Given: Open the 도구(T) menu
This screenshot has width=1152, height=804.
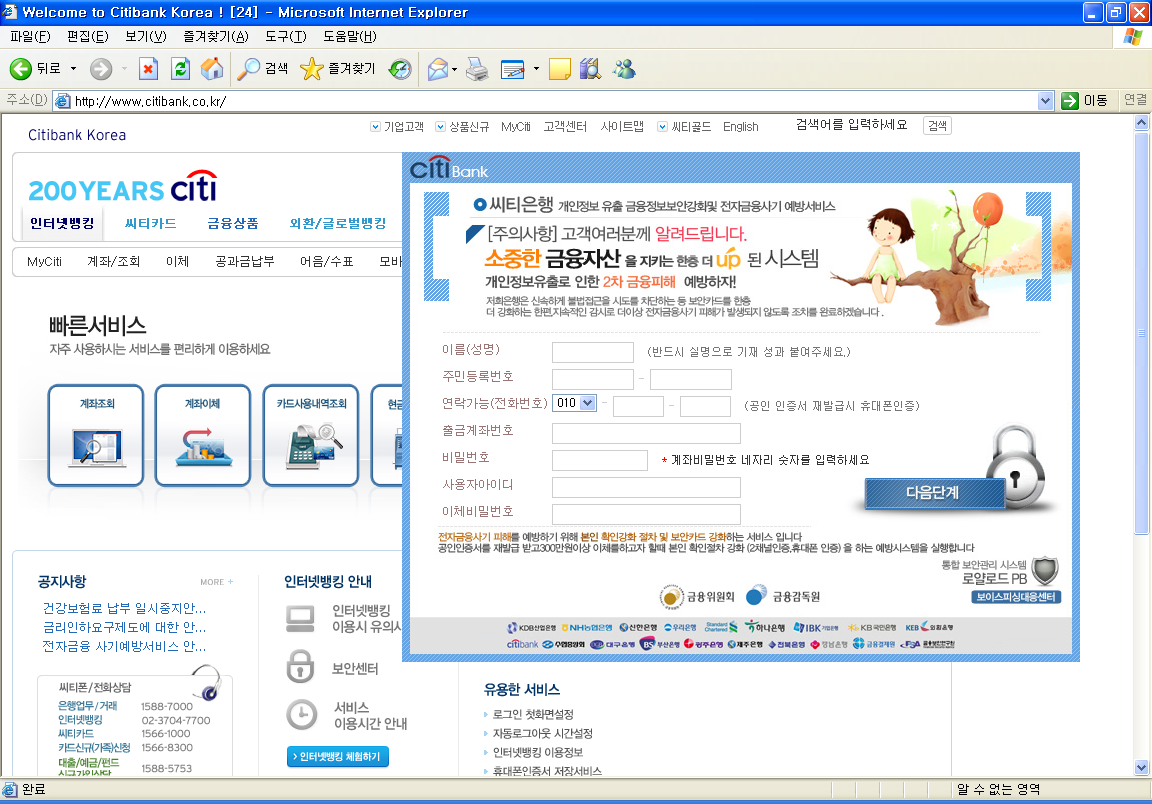Looking at the screenshot, I should point(286,36).
